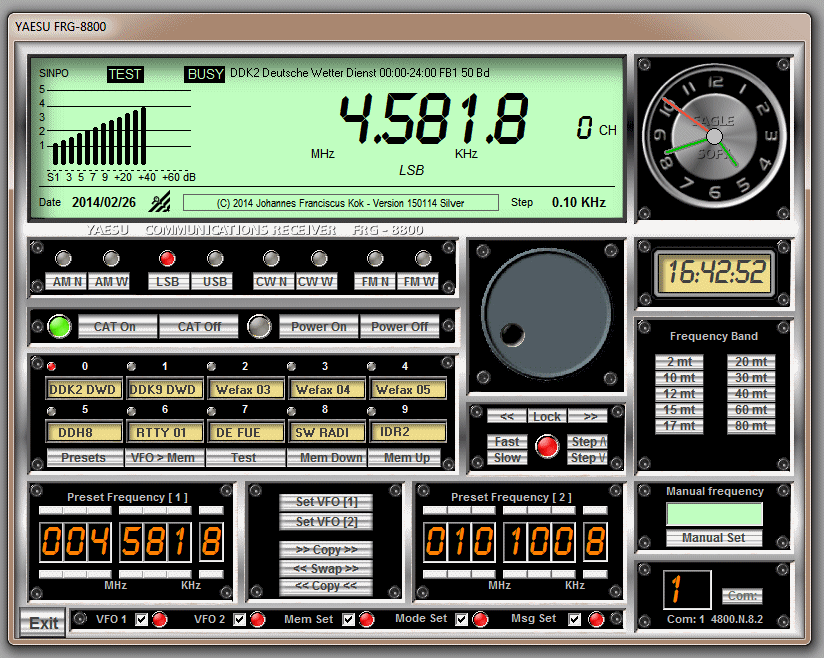This screenshot has width=824, height=658.
Task: Click VFO > Mem button
Action: click(x=165, y=458)
